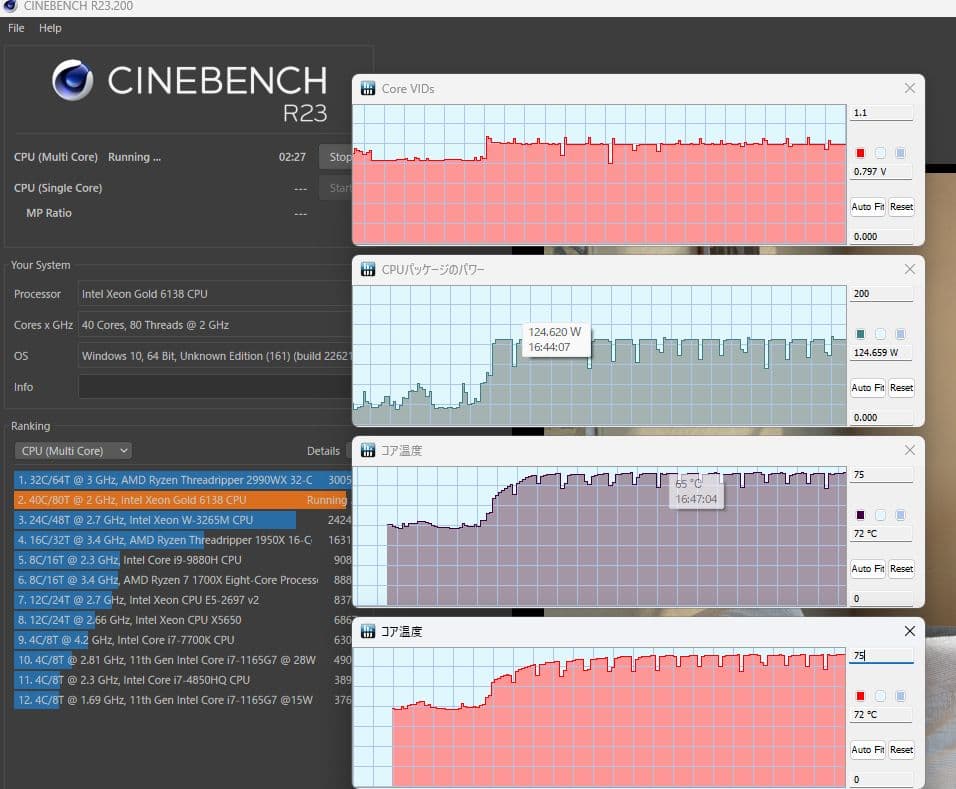Open the Help menu
The image size is (956, 789).
(x=50, y=28)
